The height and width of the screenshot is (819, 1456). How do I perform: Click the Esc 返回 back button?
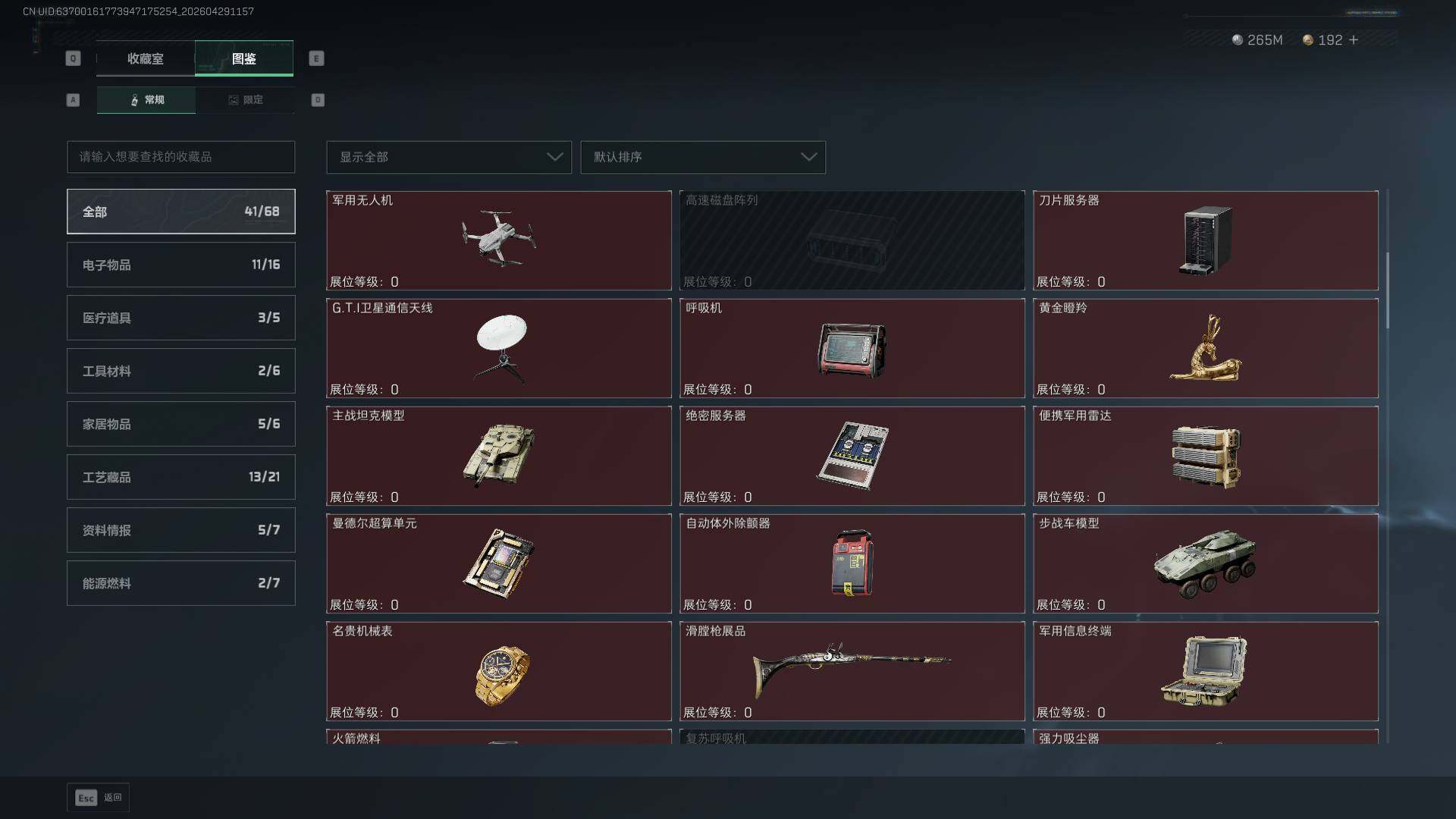pyautogui.click(x=99, y=798)
